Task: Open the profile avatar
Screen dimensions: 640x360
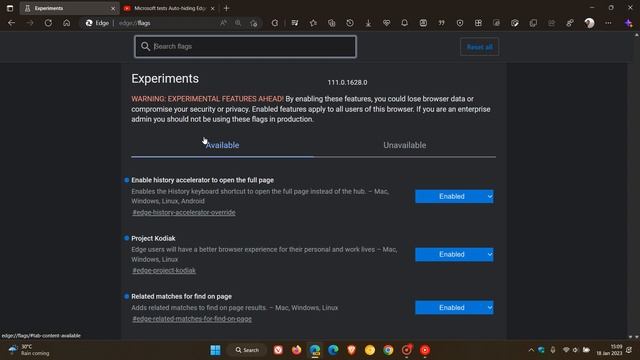Action: pos(589,23)
